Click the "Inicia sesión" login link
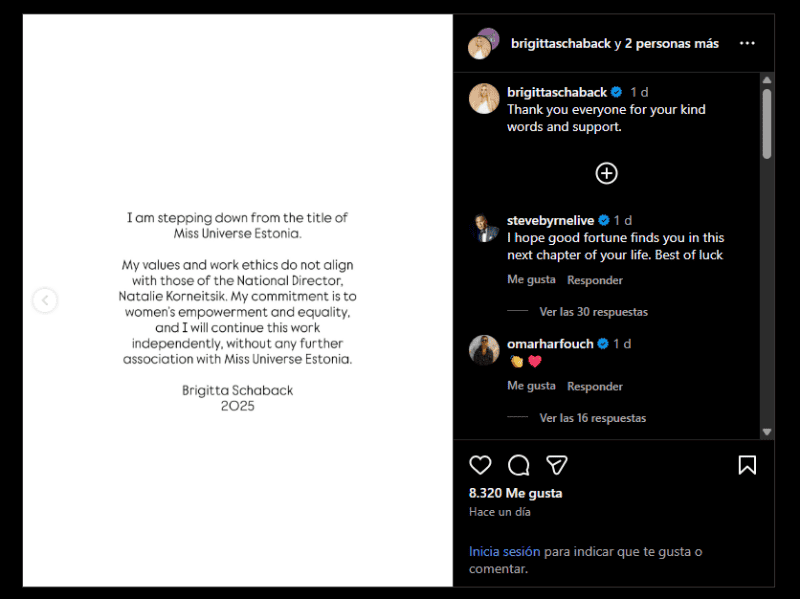Screen dimensions: 800x599 pyautogui.click(x=505, y=551)
